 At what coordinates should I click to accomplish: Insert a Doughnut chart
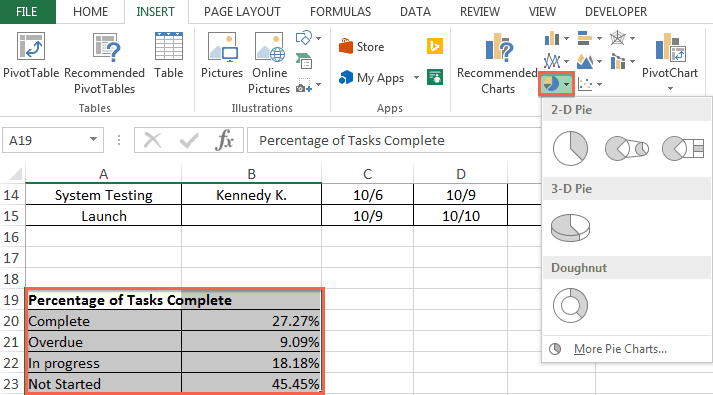tap(570, 305)
